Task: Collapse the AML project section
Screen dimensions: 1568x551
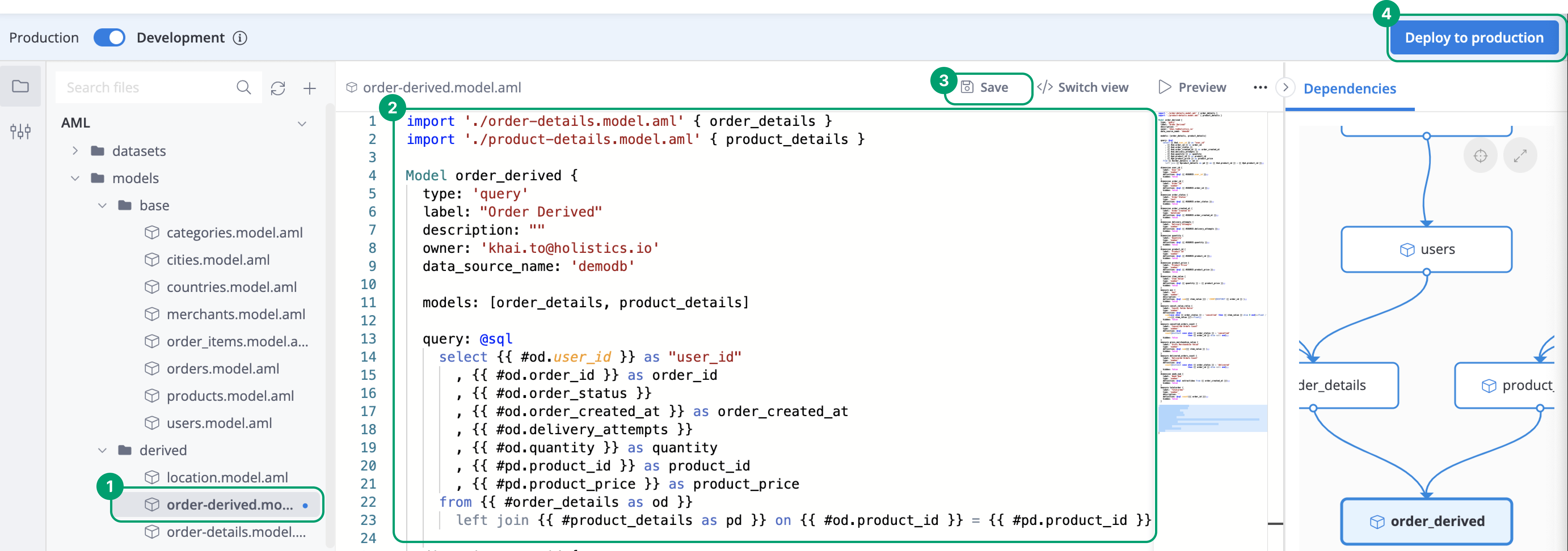Action: (301, 124)
